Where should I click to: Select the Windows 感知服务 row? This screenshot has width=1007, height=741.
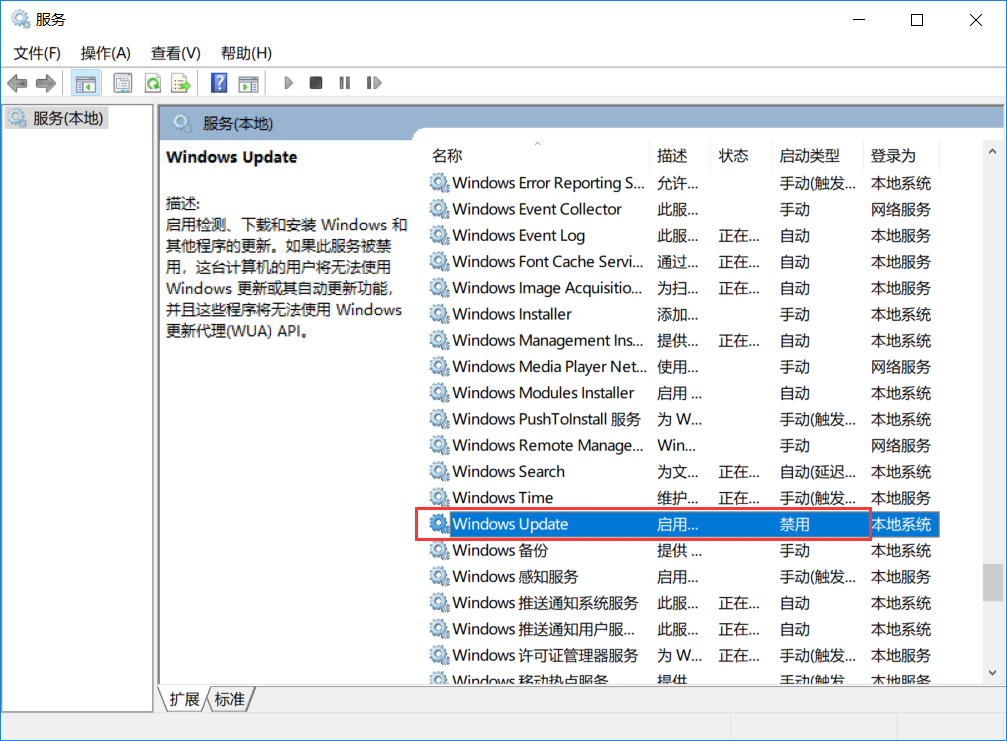[x=683, y=577]
